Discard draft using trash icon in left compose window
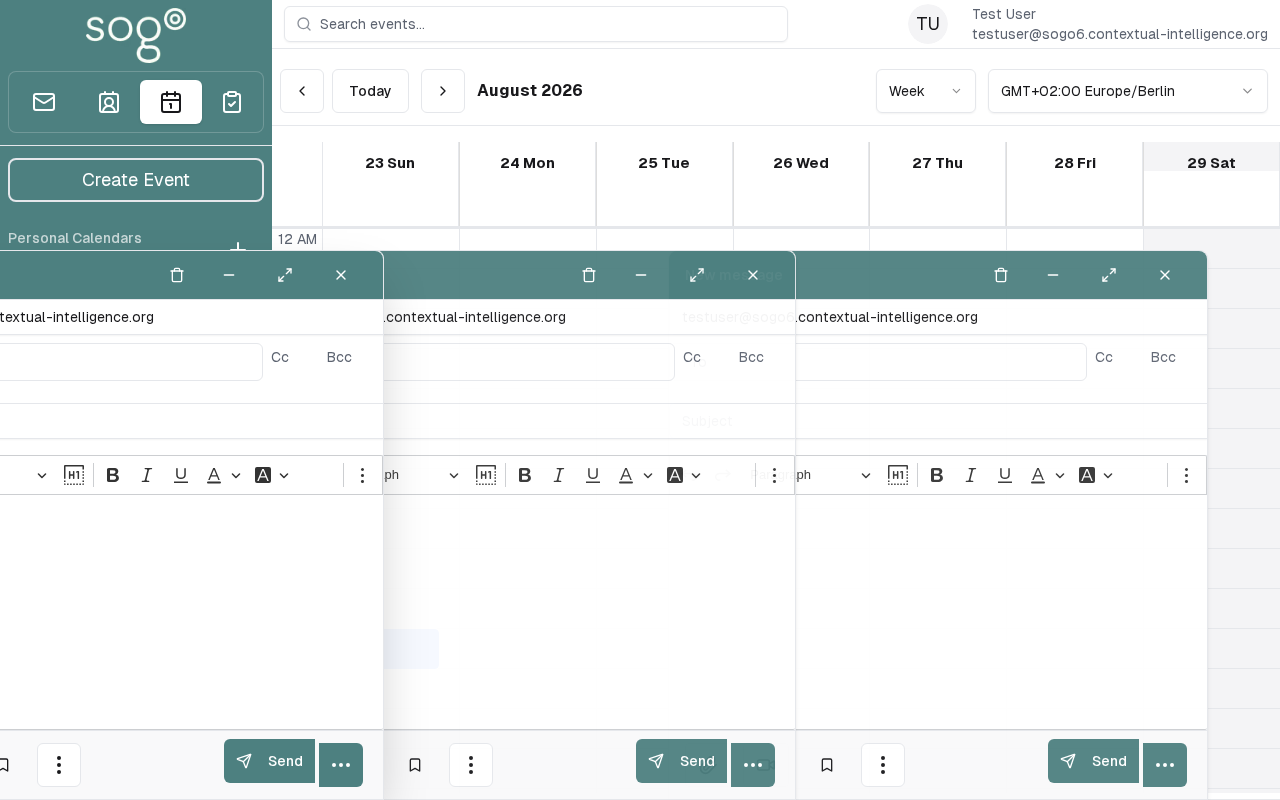 177,275
